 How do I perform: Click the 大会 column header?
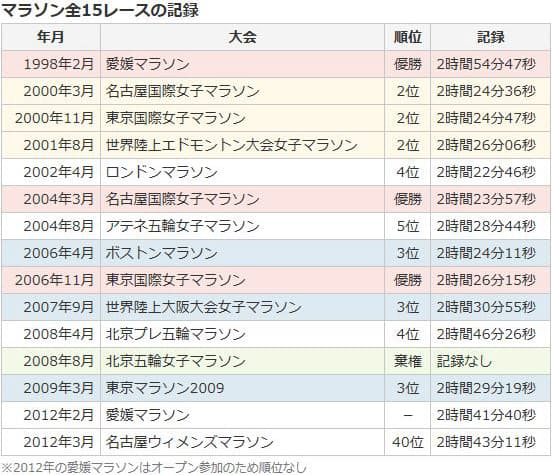tap(242, 37)
